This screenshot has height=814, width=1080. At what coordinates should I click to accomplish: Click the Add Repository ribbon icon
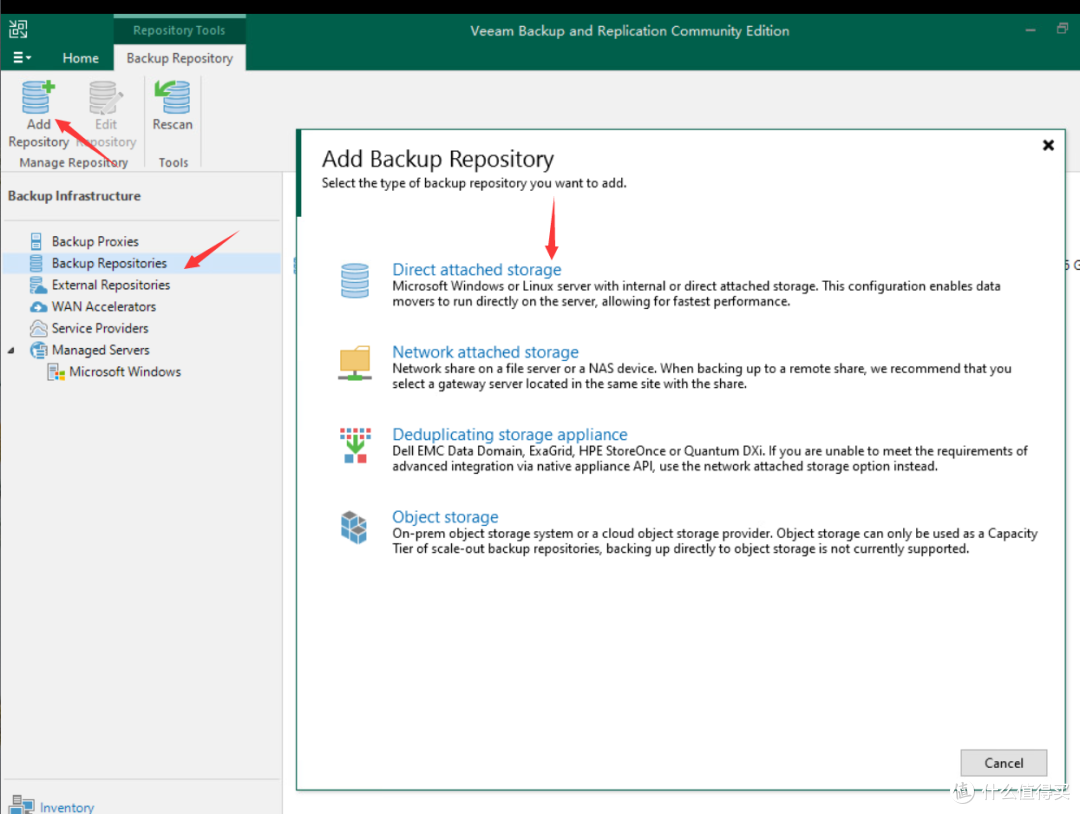pos(38,98)
